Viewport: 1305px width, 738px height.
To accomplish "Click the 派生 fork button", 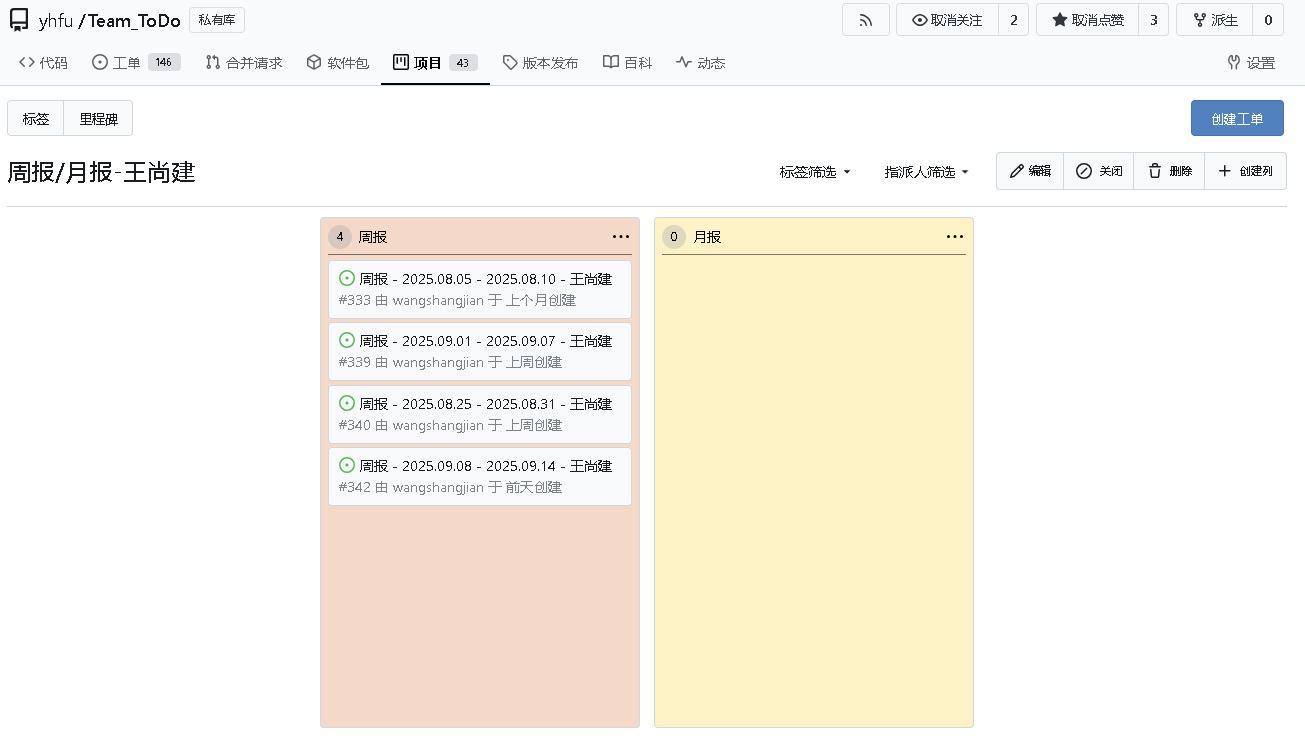I will [1214, 20].
